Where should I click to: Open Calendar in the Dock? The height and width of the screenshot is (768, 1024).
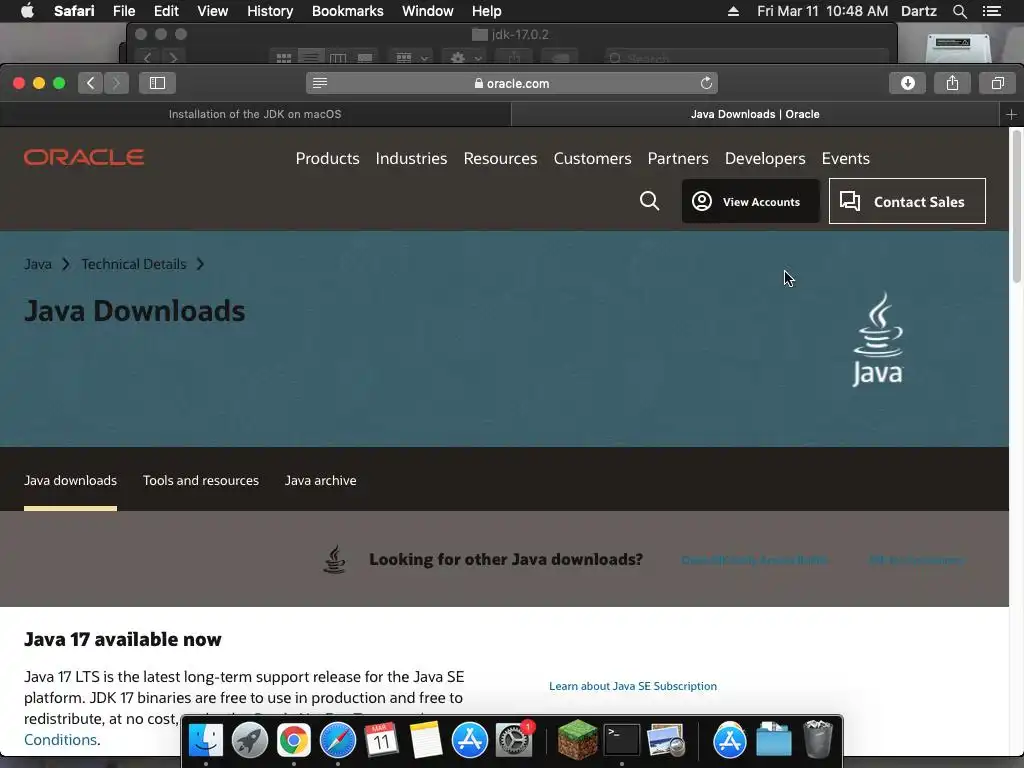(381, 741)
